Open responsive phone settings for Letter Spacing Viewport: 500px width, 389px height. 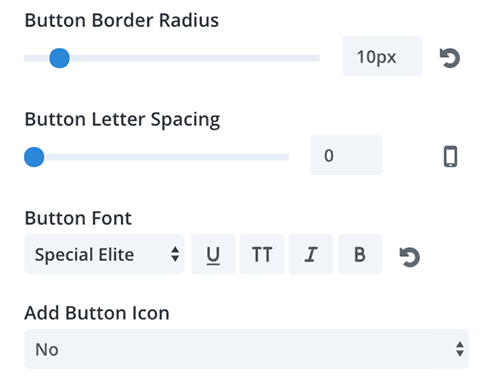click(x=450, y=156)
